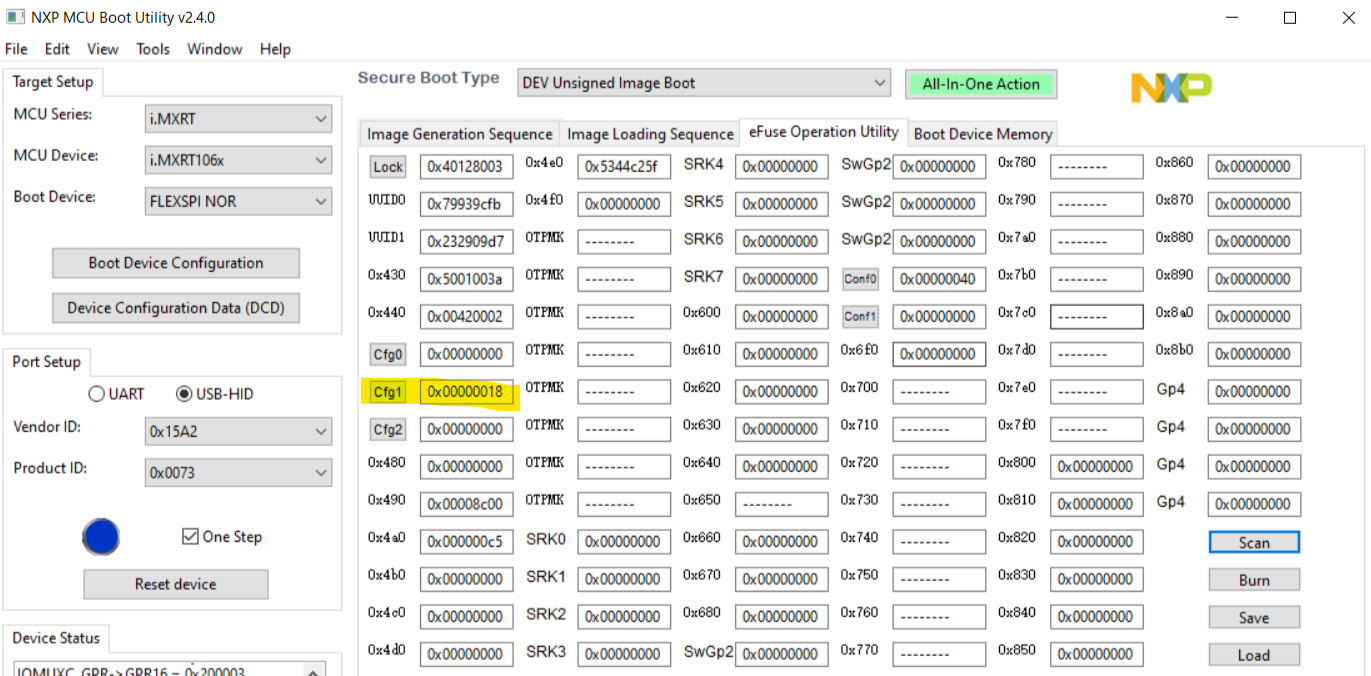Click the Conf0 eFuse button
The height and width of the screenshot is (676, 1371).
[859, 278]
